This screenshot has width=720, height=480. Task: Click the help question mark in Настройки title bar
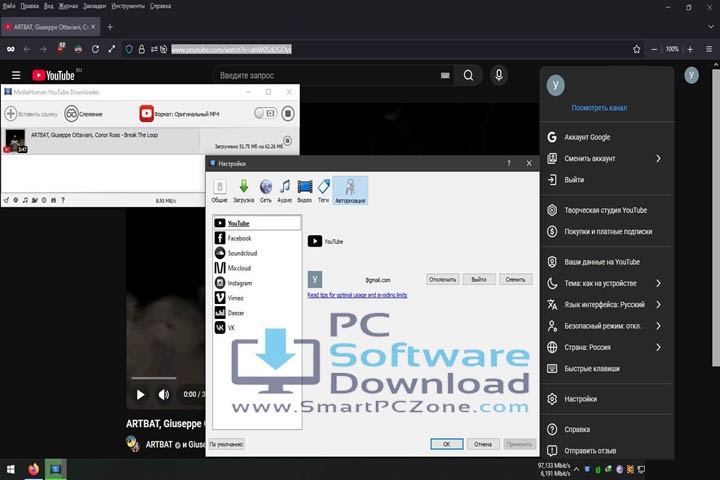pyautogui.click(x=509, y=164)
